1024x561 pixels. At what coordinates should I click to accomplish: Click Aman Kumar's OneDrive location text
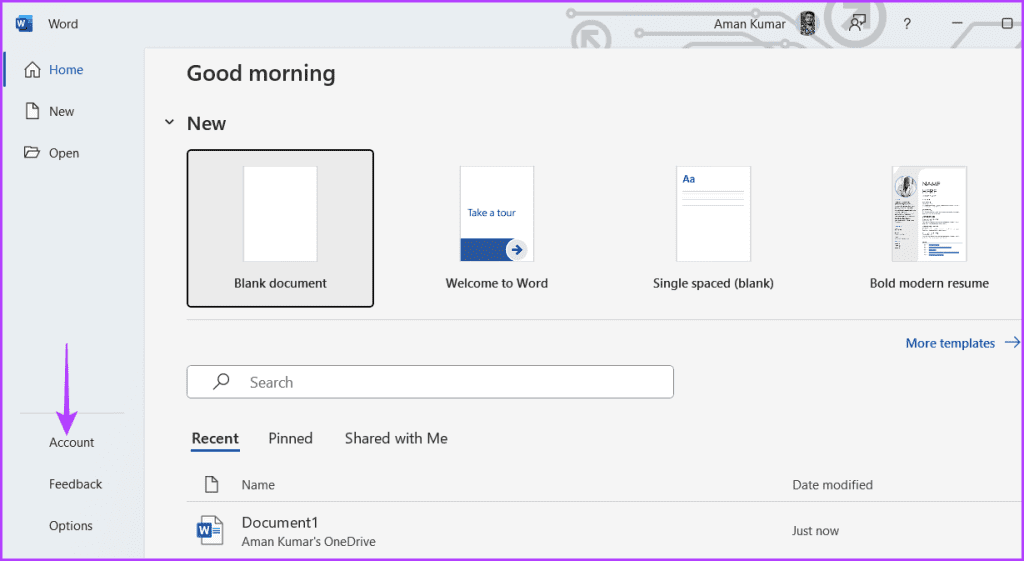(308, 542)
